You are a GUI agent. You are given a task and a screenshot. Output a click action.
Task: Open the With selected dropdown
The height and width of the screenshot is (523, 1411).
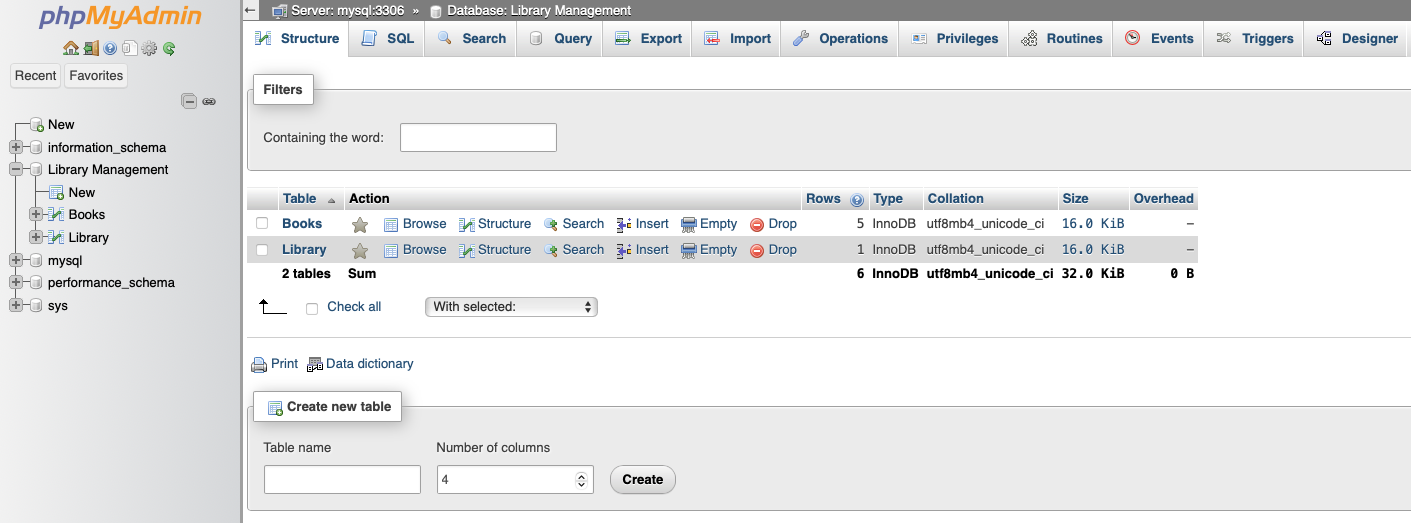(511, 307)
